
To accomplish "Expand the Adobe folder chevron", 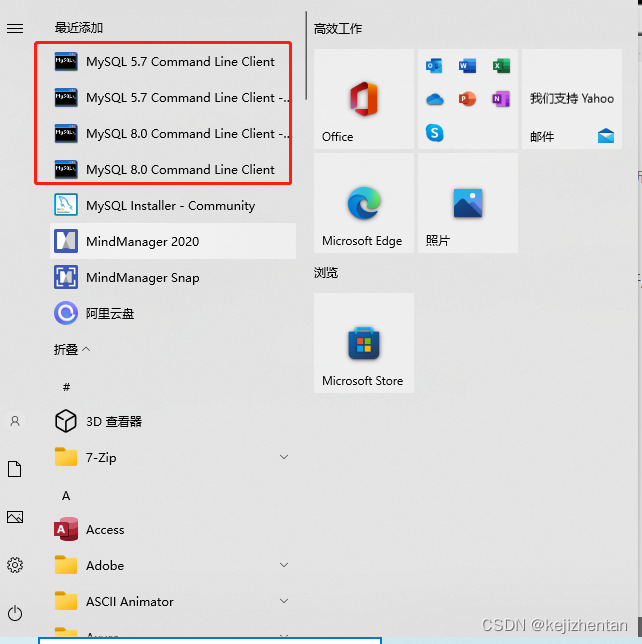I will click(283, 565).
